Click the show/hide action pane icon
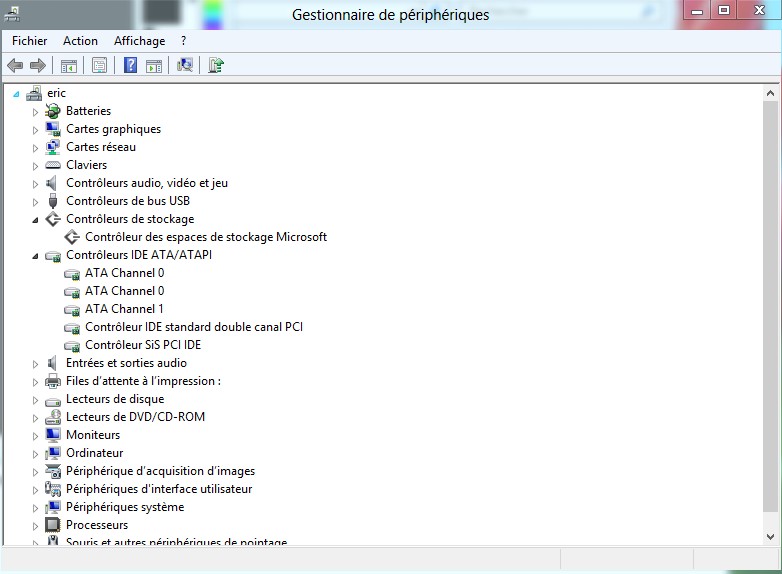Screen dimensions: 782x574 click(x=154, y=66)
